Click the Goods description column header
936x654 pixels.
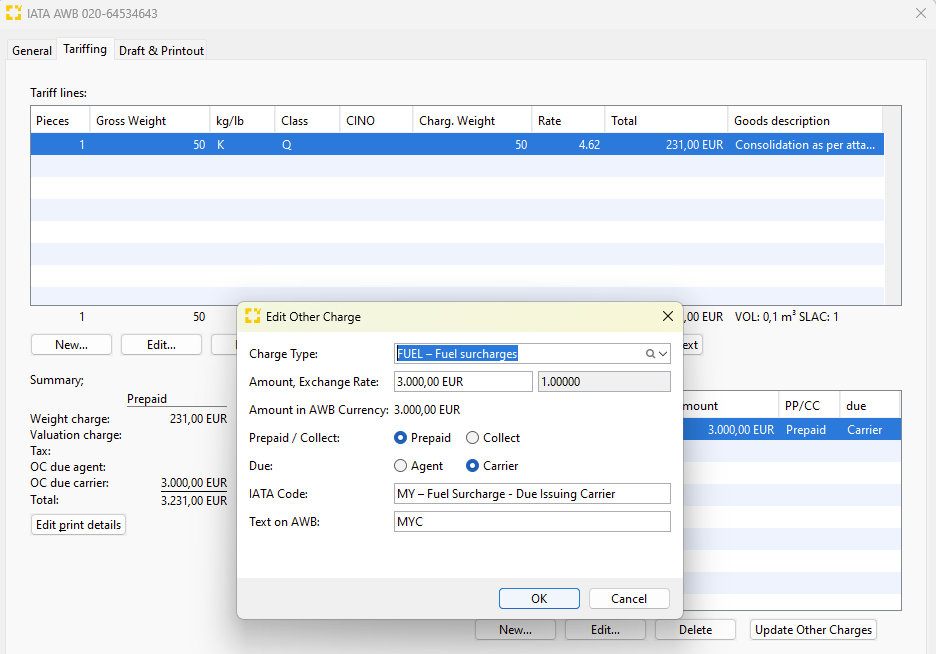[x=805, y=121]
